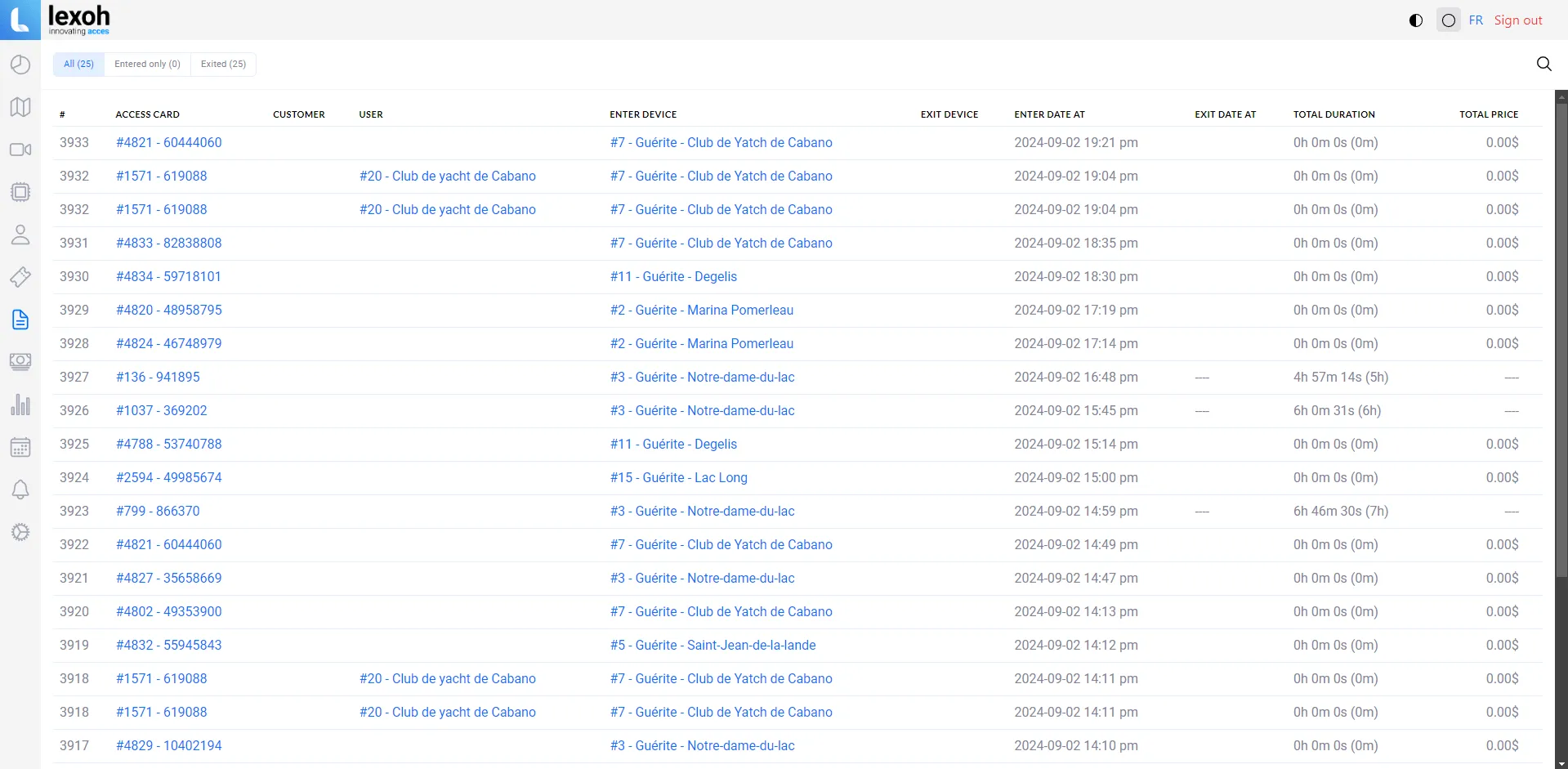Viewport: 1568px width, 769px height.
Task: Open the devices chip icon in sidebar
Action: pos(20,192)
